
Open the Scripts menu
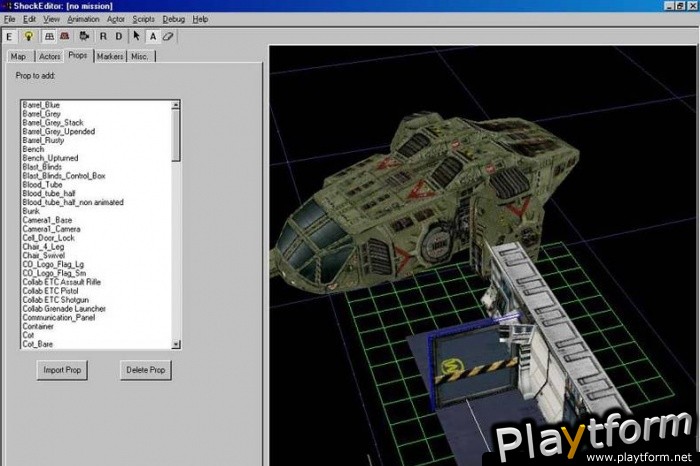tap(143, 19)
